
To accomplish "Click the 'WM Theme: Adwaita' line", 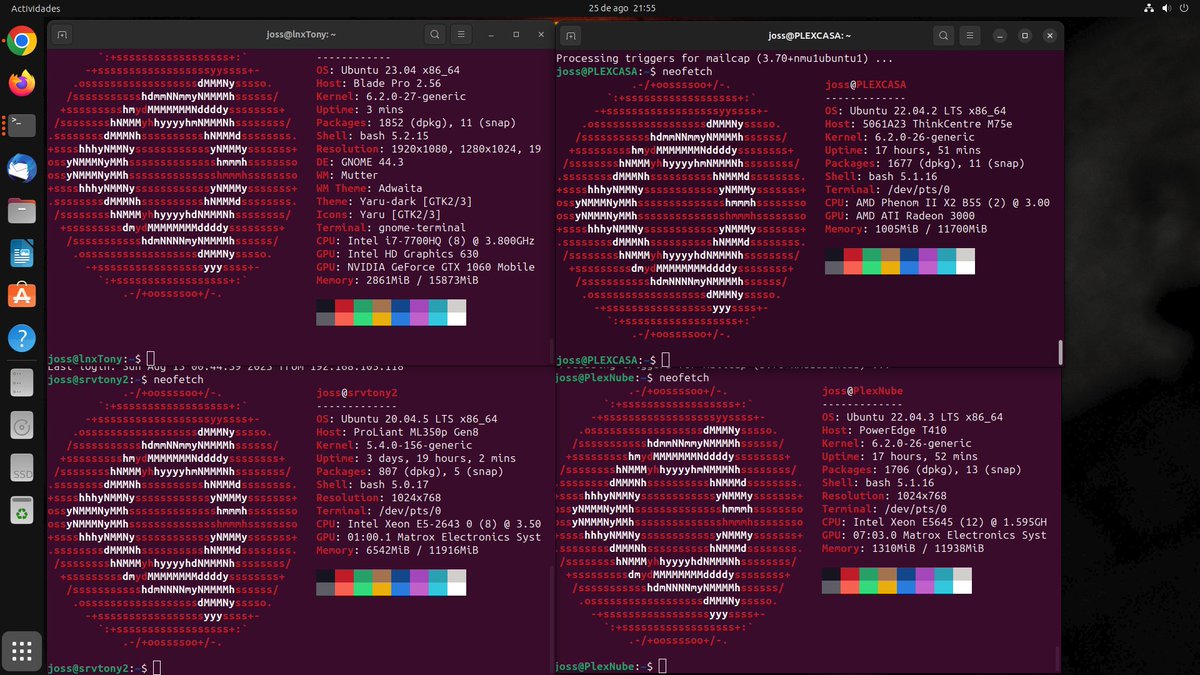I will tap(369, 188).
